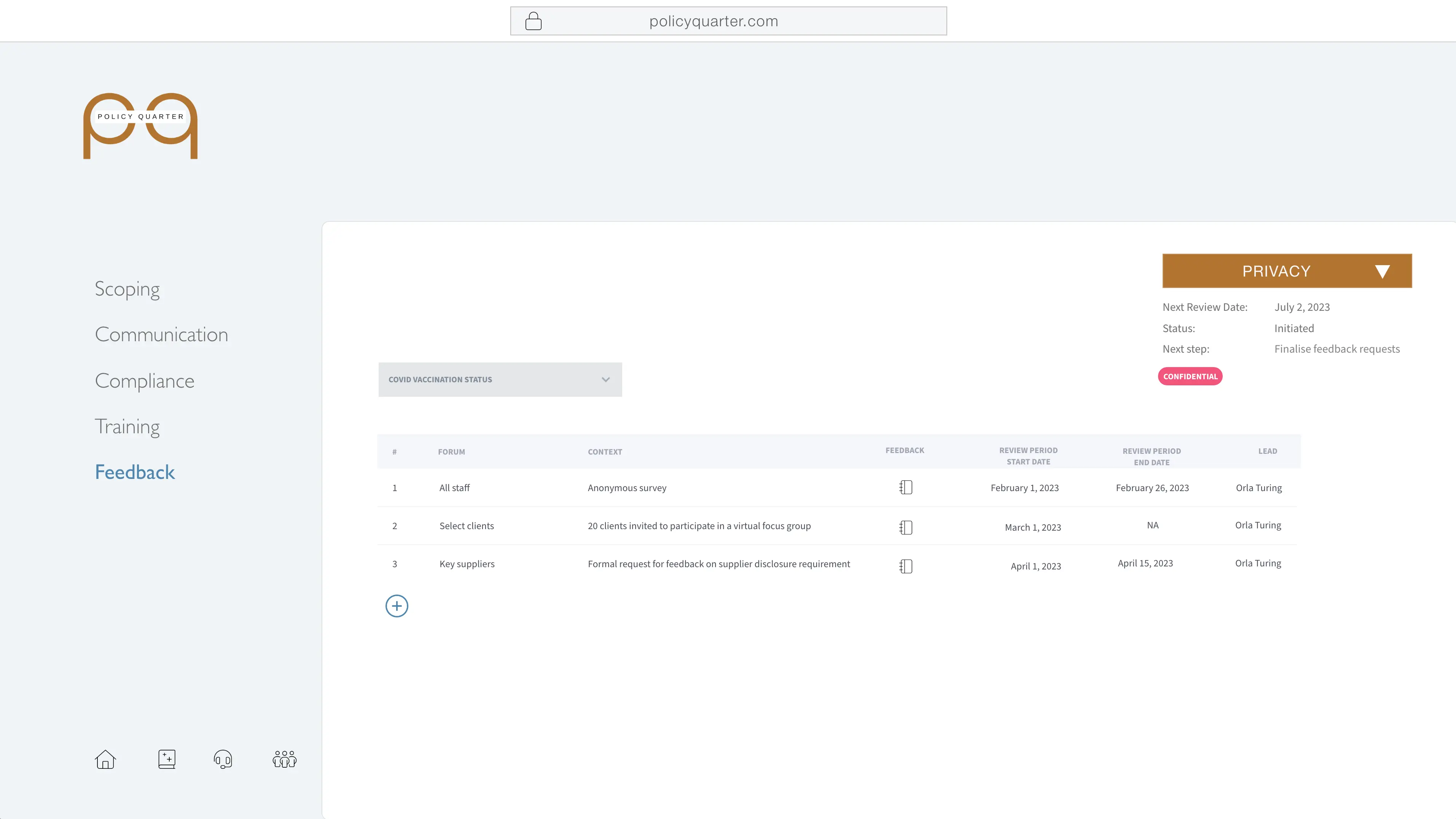Image resolution: width=1456 pixels, height=819 pixels.
Task: Expand the PRIVACY dropdown arrow
Action: coord(1383,272)
